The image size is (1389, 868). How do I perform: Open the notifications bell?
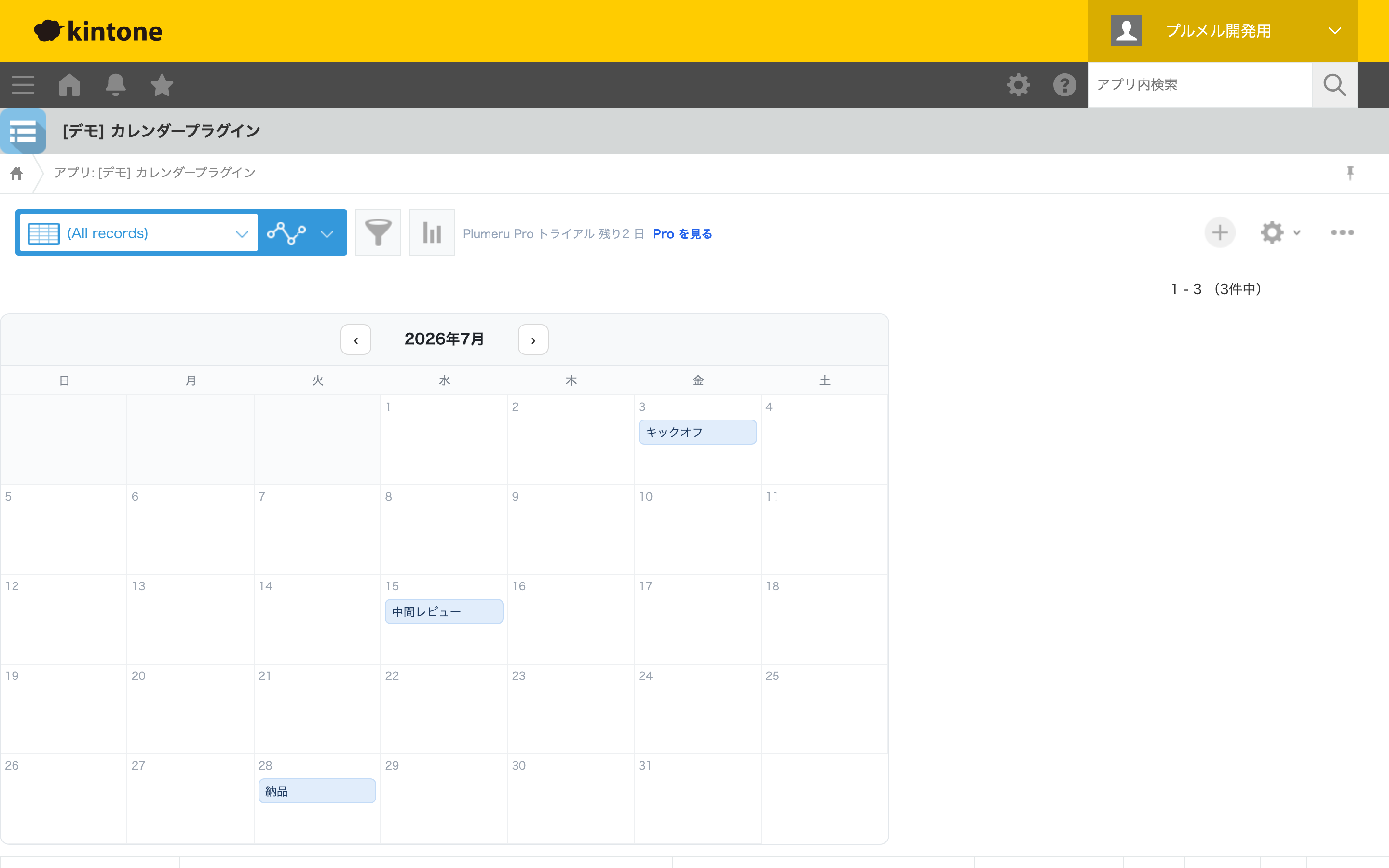pyautogui.click(x=115, y=85)
